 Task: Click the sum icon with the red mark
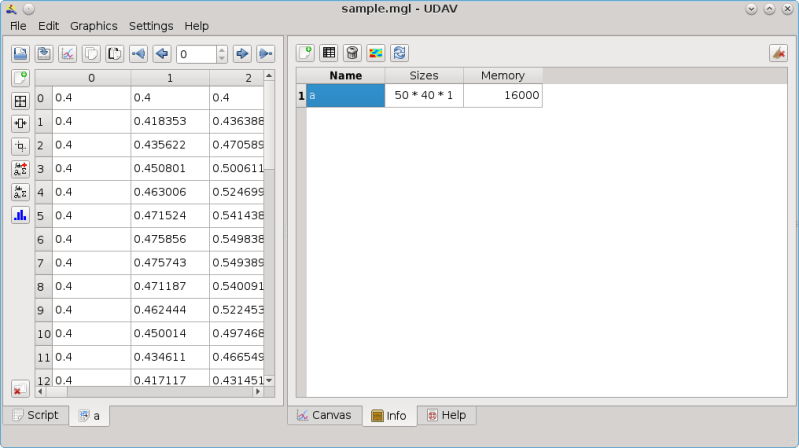20,169
